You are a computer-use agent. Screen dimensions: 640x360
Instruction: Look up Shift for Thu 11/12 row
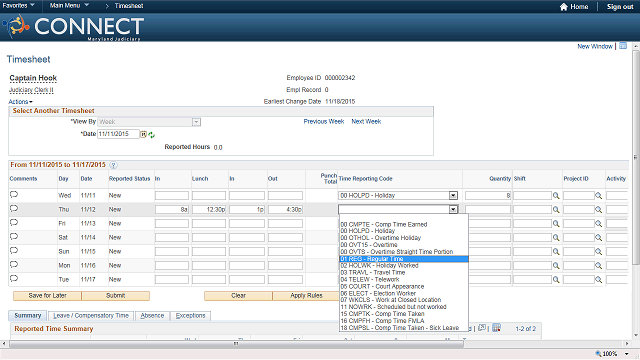point(556,210)
